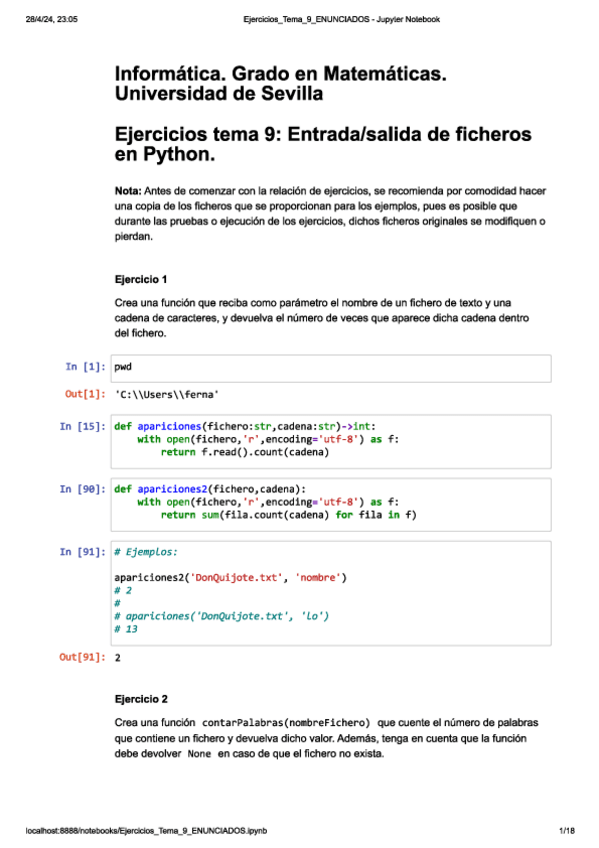
Task: Click the footer URL 'localhost:8888/notebooks/Ejercicios_Tema_9_ENUNCIADOS.ipynb'
Action: pos(146,831)
